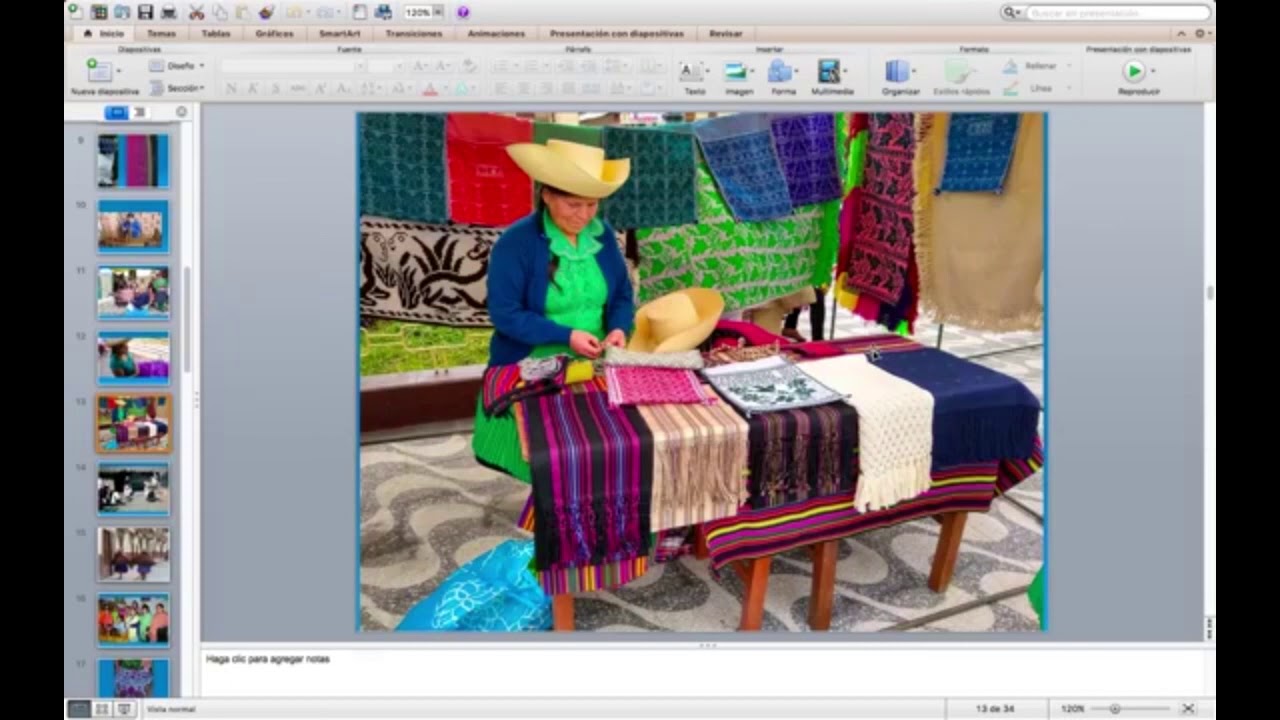Click the Línea line color icon

[x=1010, y=88]
